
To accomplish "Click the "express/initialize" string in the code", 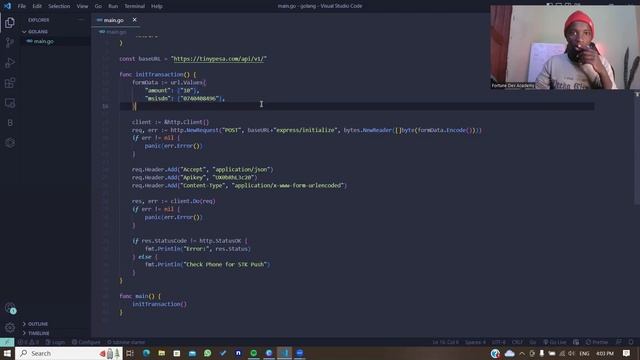I will pyautogui.click(x=306, y=130).
